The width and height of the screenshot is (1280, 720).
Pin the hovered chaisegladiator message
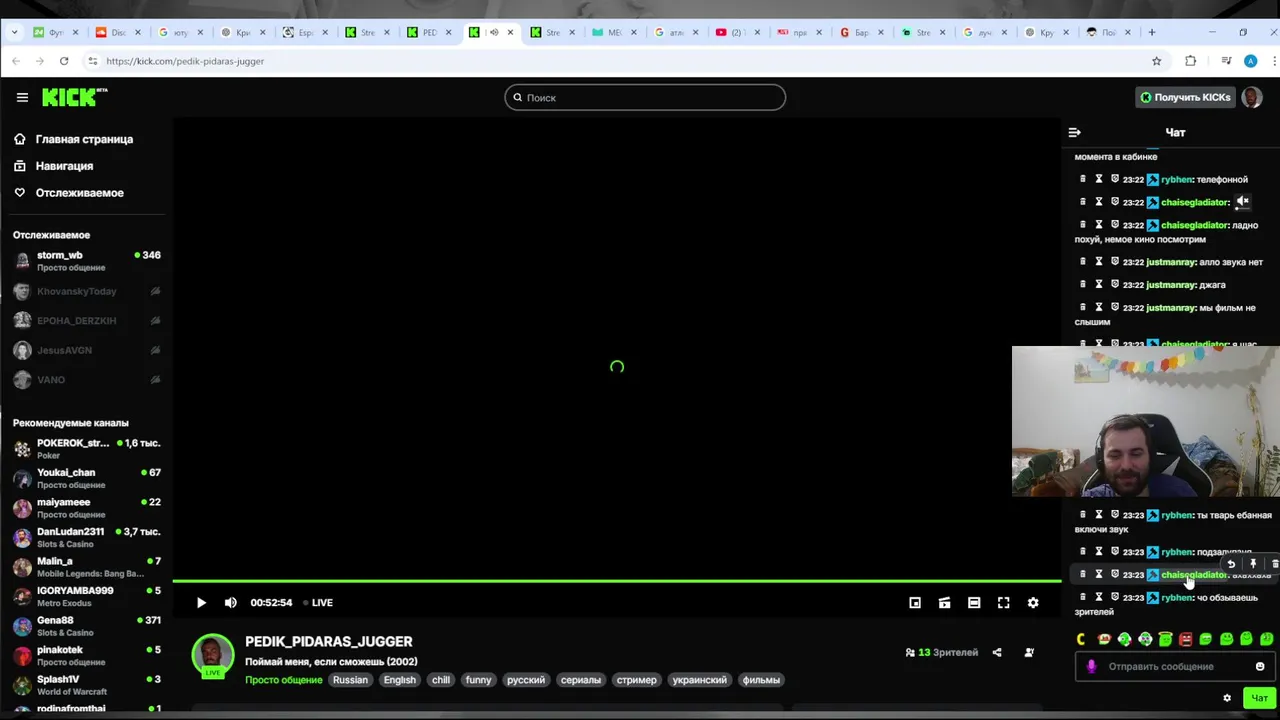(1252, 564)
